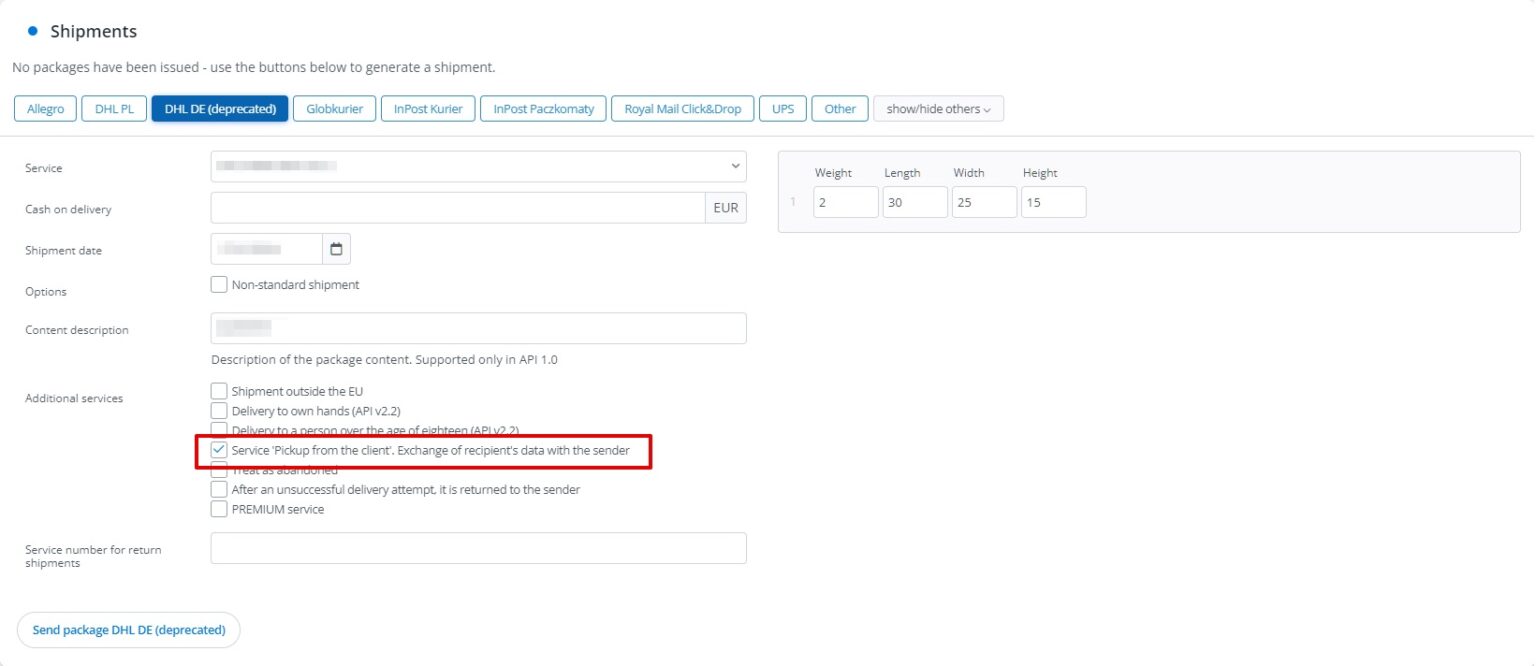Tick the Treat as abandoned checkbox
1536x666 pixels.
pyautogui.click(x=219, y=471)
